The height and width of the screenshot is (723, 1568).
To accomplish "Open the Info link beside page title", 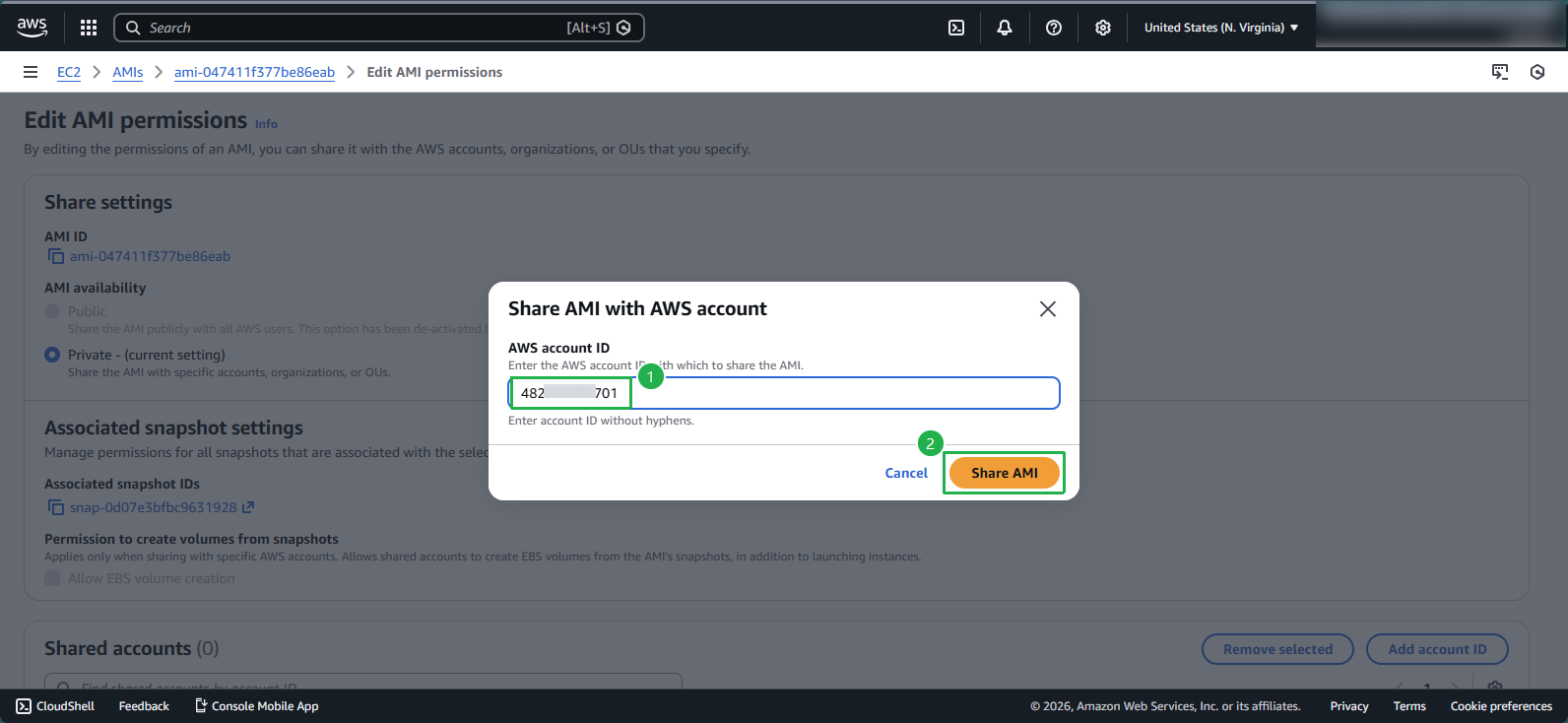I will [266, 124].
